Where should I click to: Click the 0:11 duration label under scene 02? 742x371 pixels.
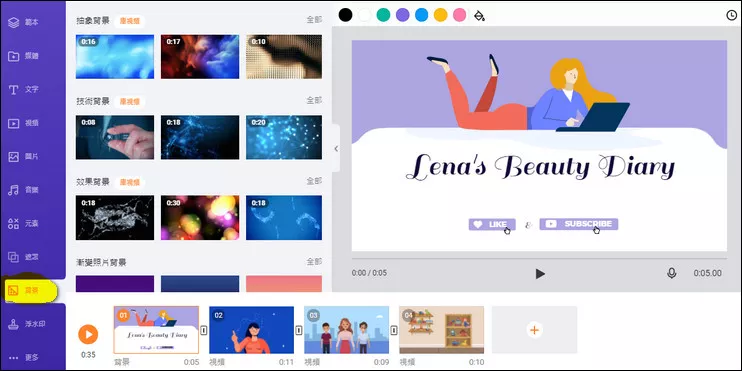pos(286,362)
